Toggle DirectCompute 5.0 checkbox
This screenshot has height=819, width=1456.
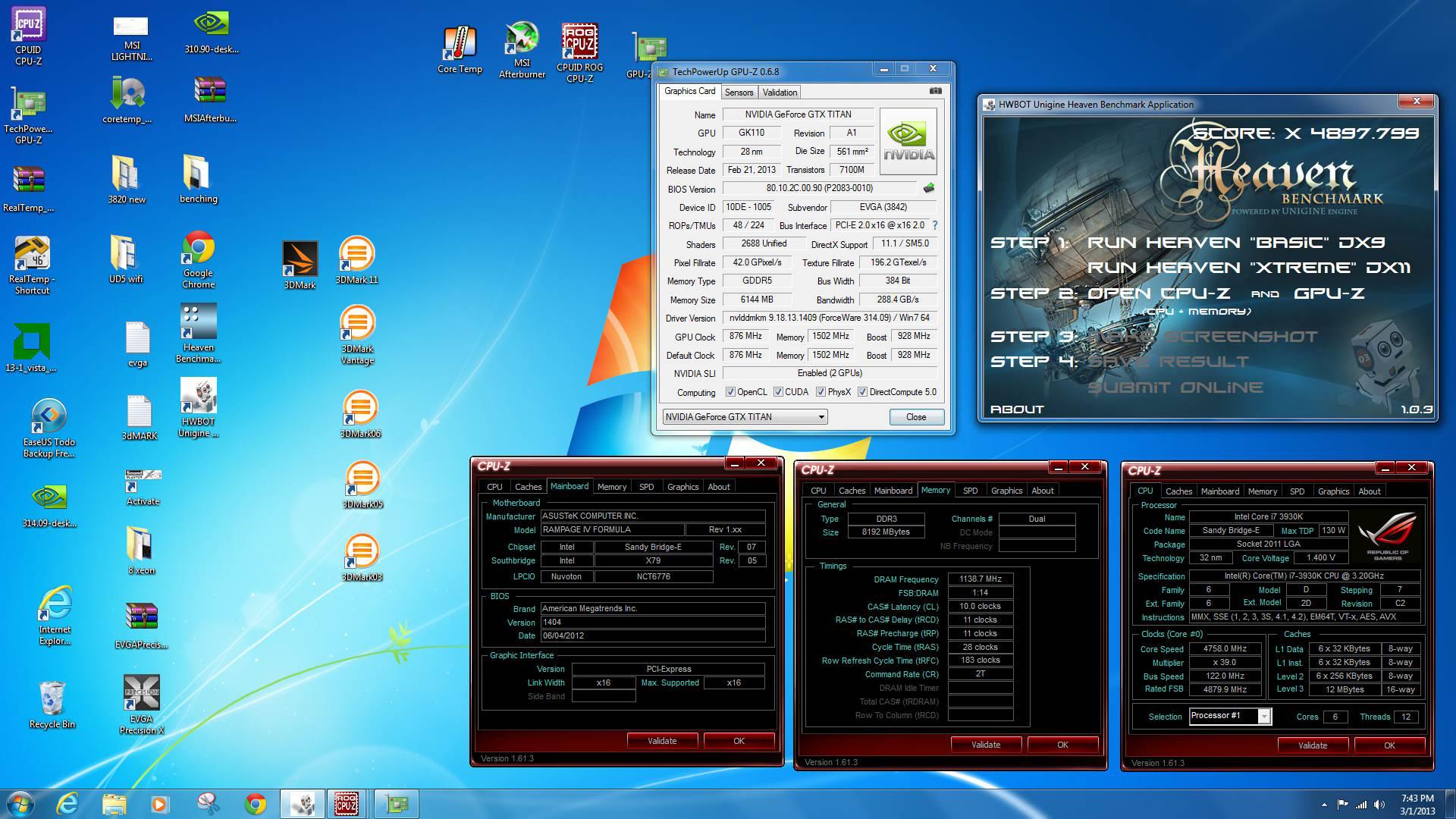pyautogui.click(x=862, y=392)
